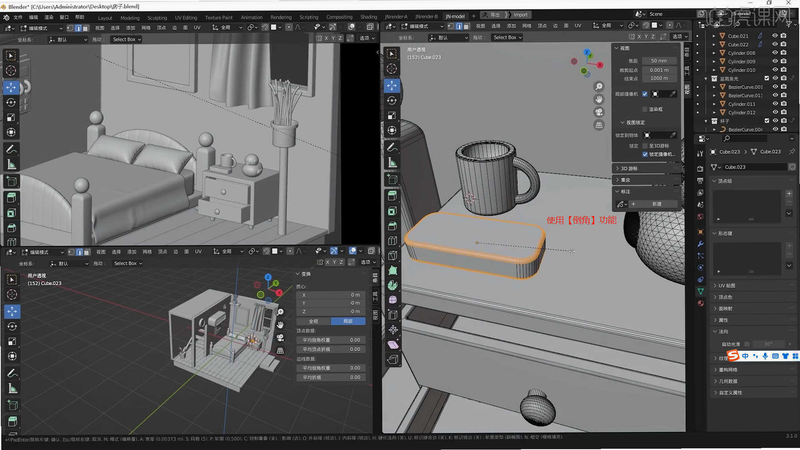Click the clip start 0.001 m field

659,70
